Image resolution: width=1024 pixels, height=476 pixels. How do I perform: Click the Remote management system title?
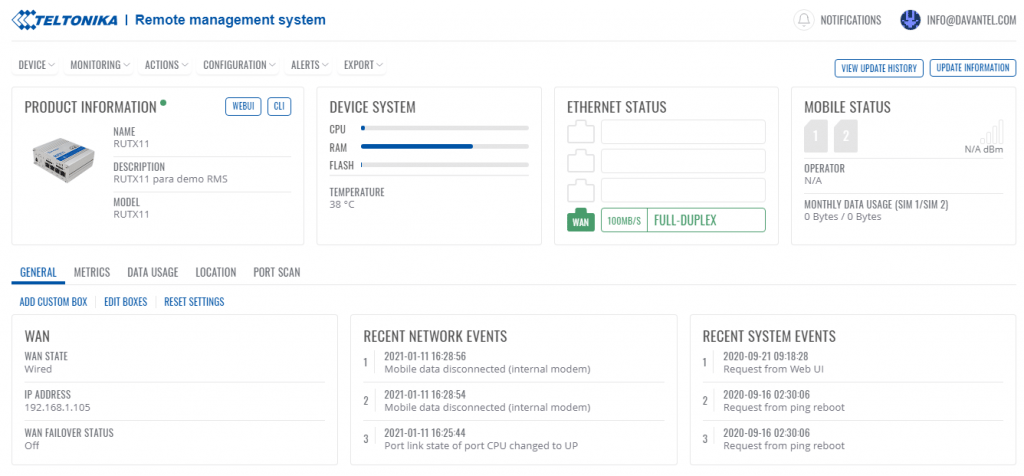point(230,20)
